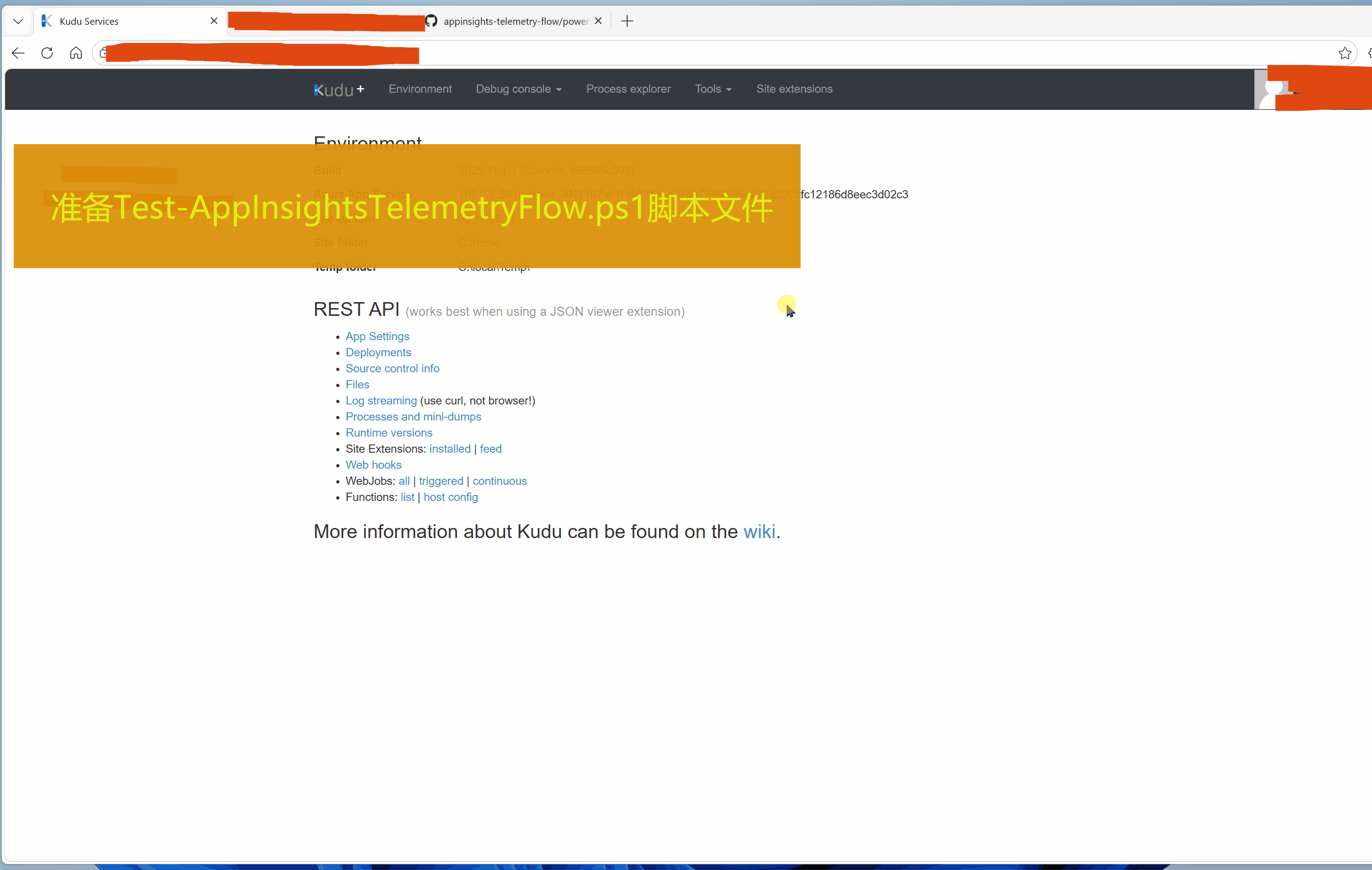The width and height of the screenshot is (1372, 870).
Task: Bookmark page with star icon
Action: 1344,54
